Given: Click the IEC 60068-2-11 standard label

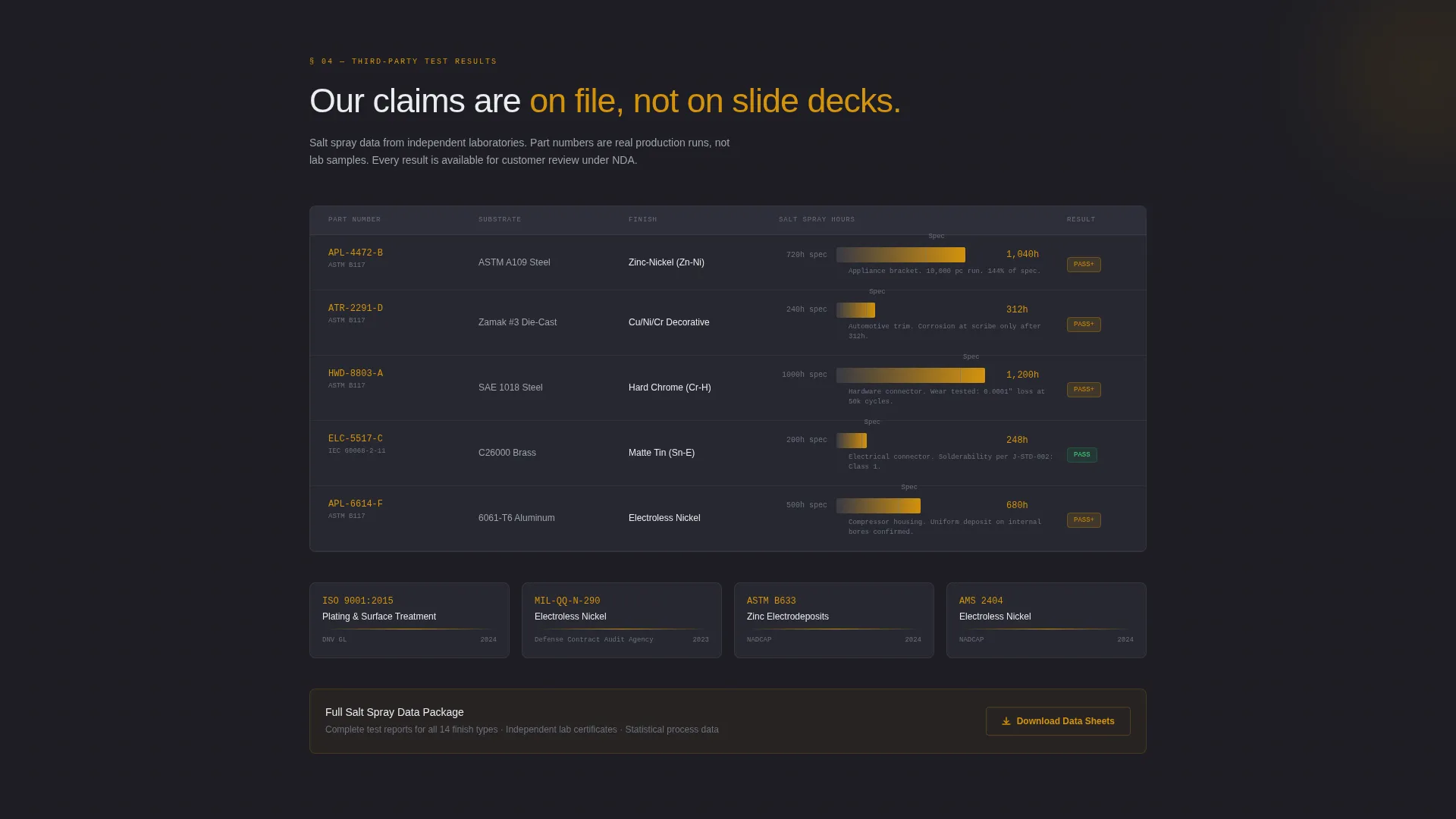Looking at the screenshot, I should click(357, 451).
